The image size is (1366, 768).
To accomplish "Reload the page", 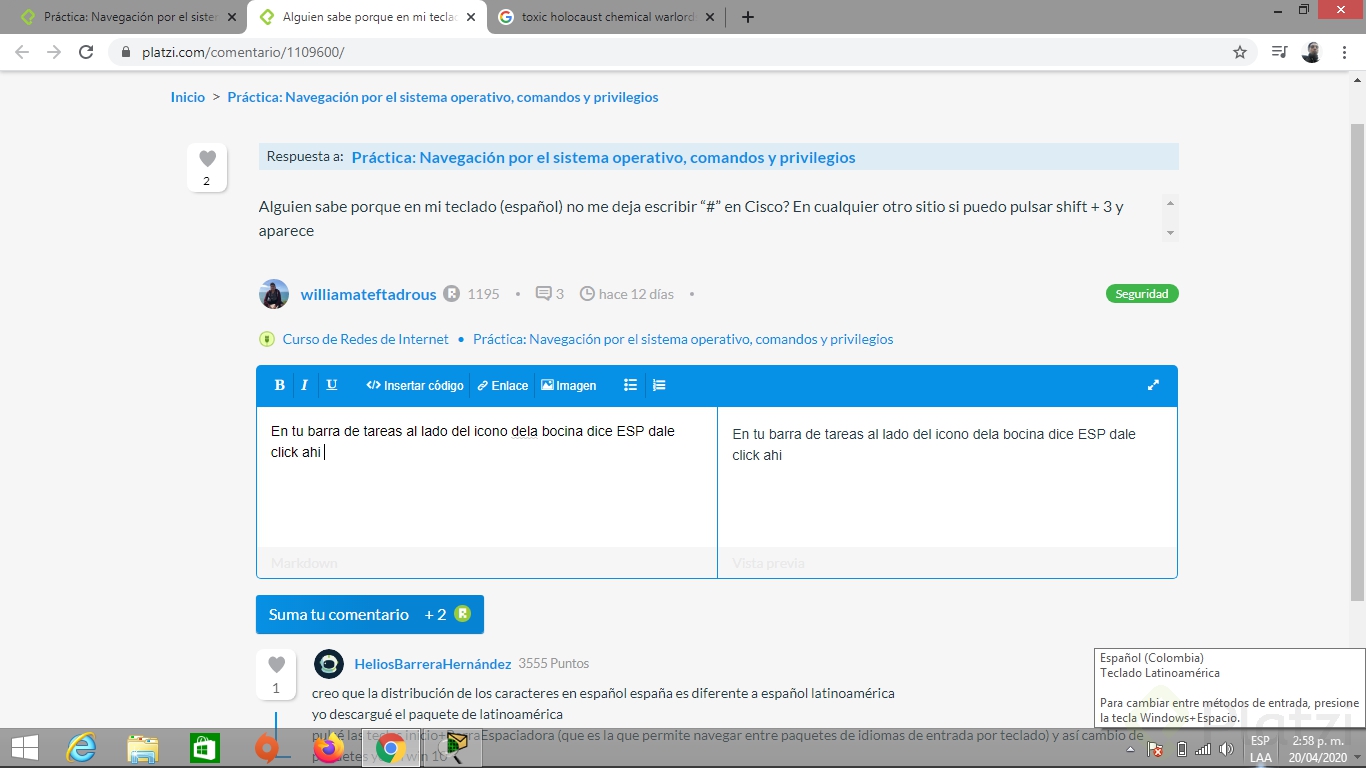I will point(86,52).
